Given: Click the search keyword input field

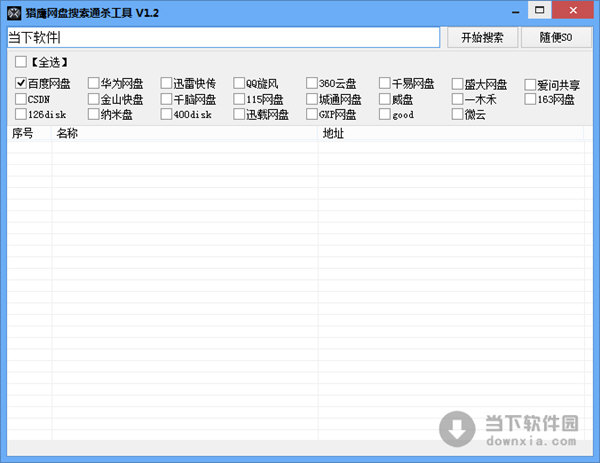Looking at the screenshot, I should click(223, 37).
